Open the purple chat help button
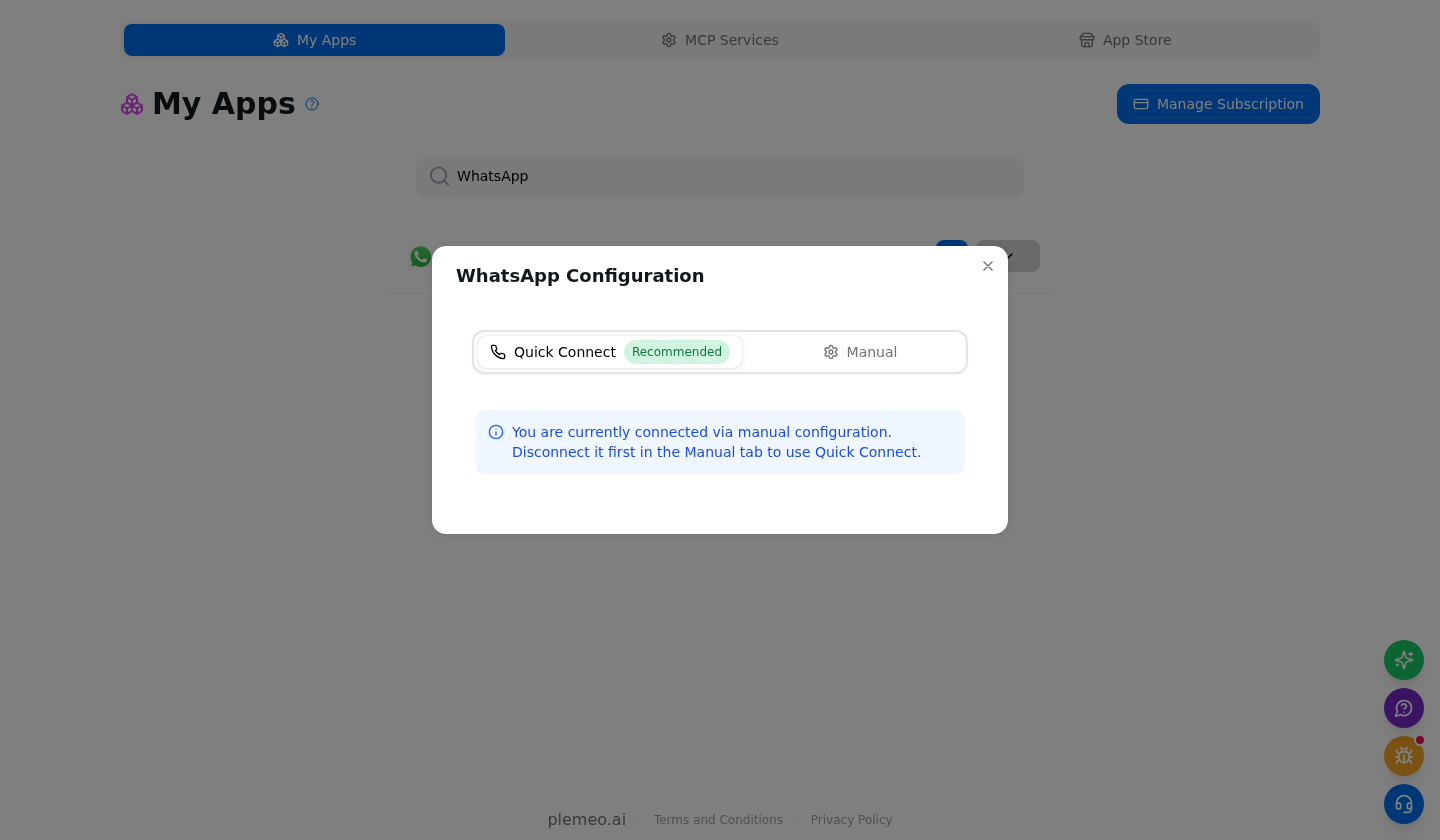This screenshot has height=840, width=1440. [x=1404, y=708]
